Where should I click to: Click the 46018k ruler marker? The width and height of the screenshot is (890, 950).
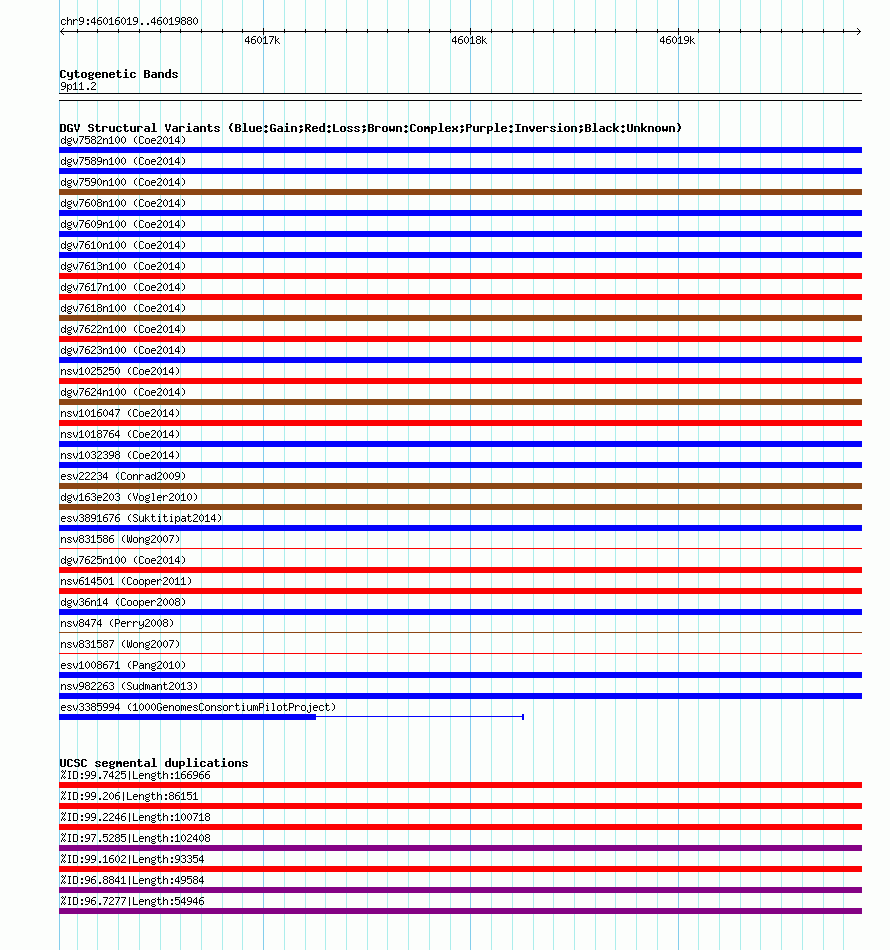click(470, 41)
